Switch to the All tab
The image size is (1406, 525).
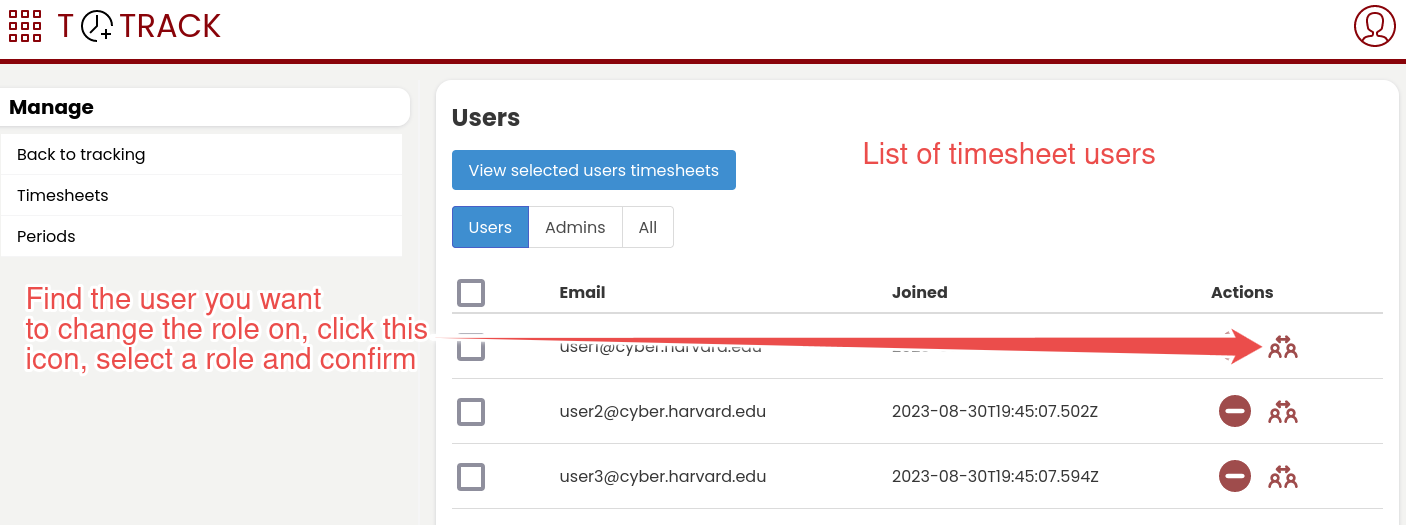point(648,227)
